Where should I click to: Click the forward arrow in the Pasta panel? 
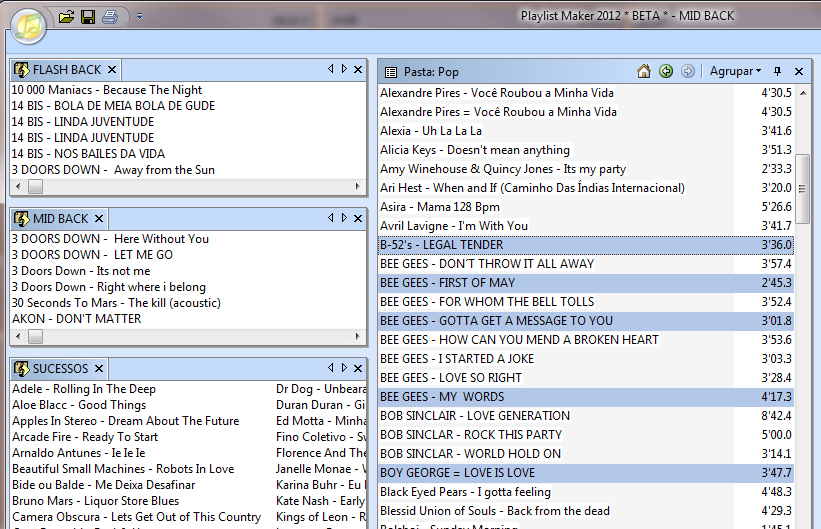coord(688,71)
